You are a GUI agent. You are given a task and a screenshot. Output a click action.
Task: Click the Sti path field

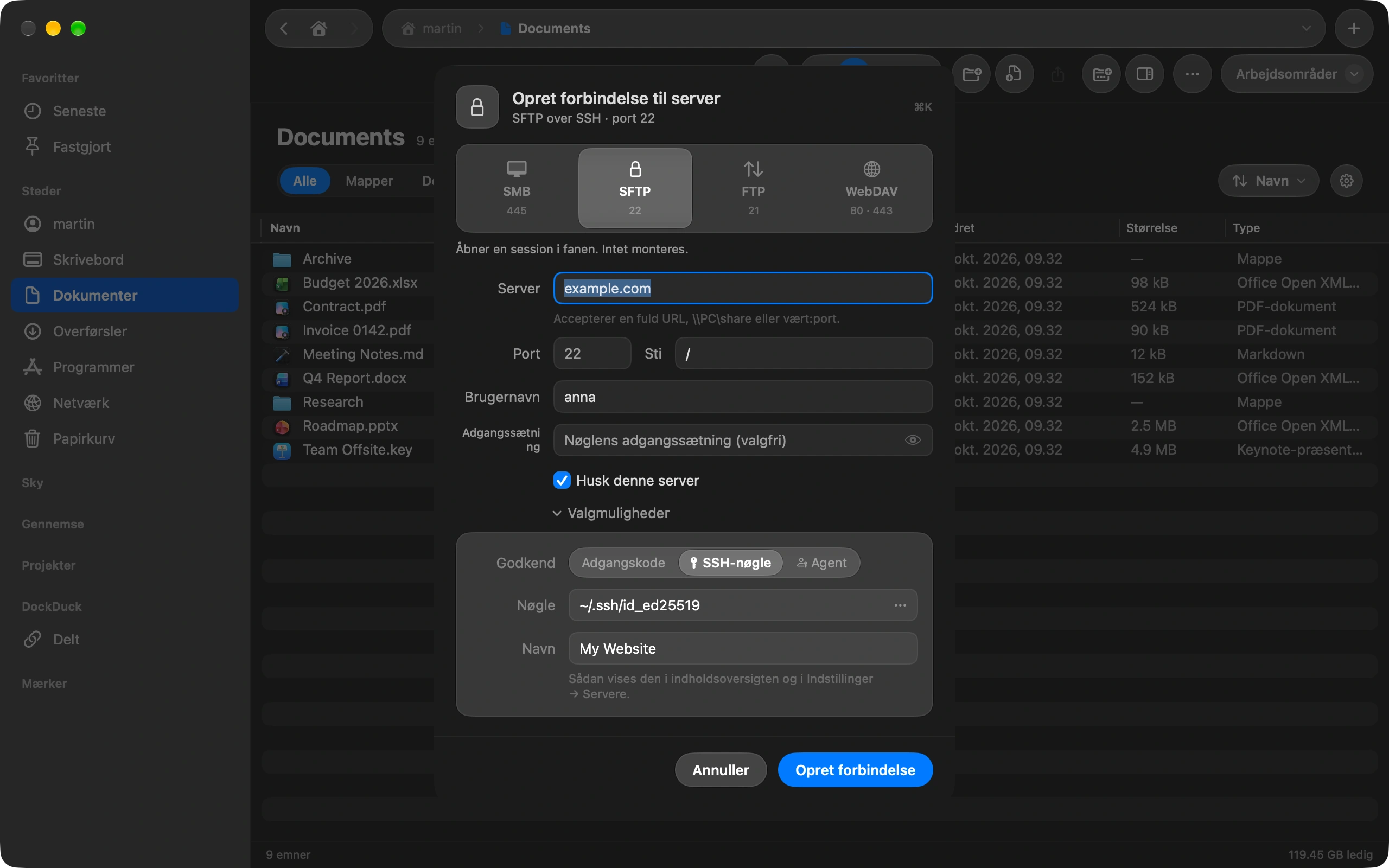[804, 353]
